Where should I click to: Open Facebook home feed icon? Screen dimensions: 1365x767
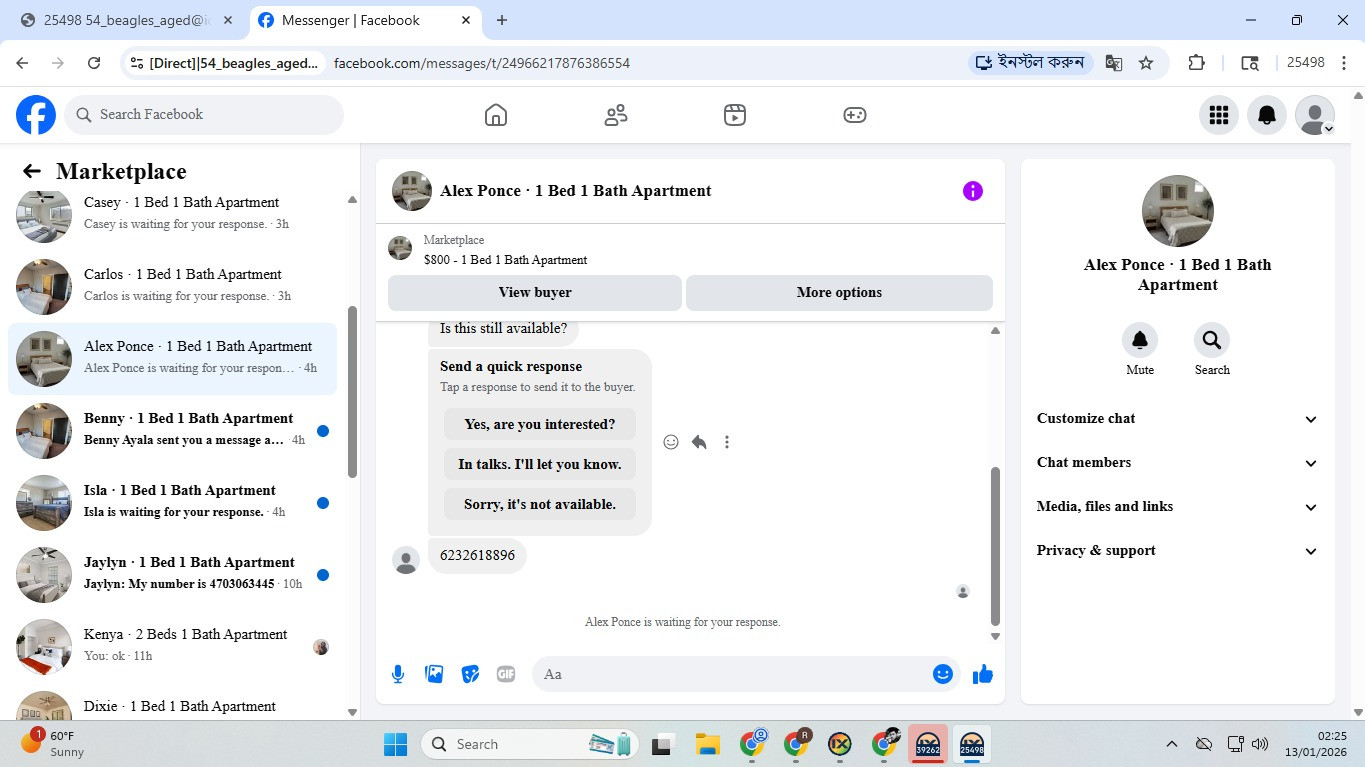496,115
